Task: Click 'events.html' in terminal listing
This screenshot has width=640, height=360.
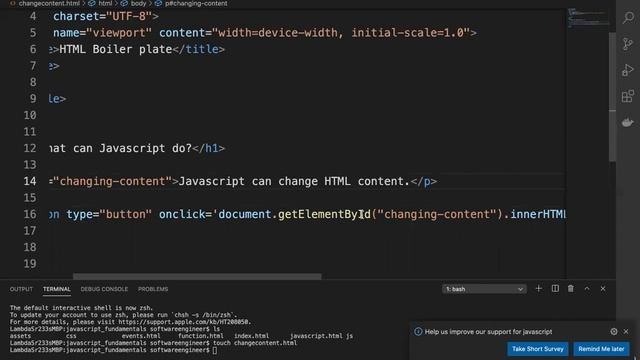Action: (x=141, y=336)
